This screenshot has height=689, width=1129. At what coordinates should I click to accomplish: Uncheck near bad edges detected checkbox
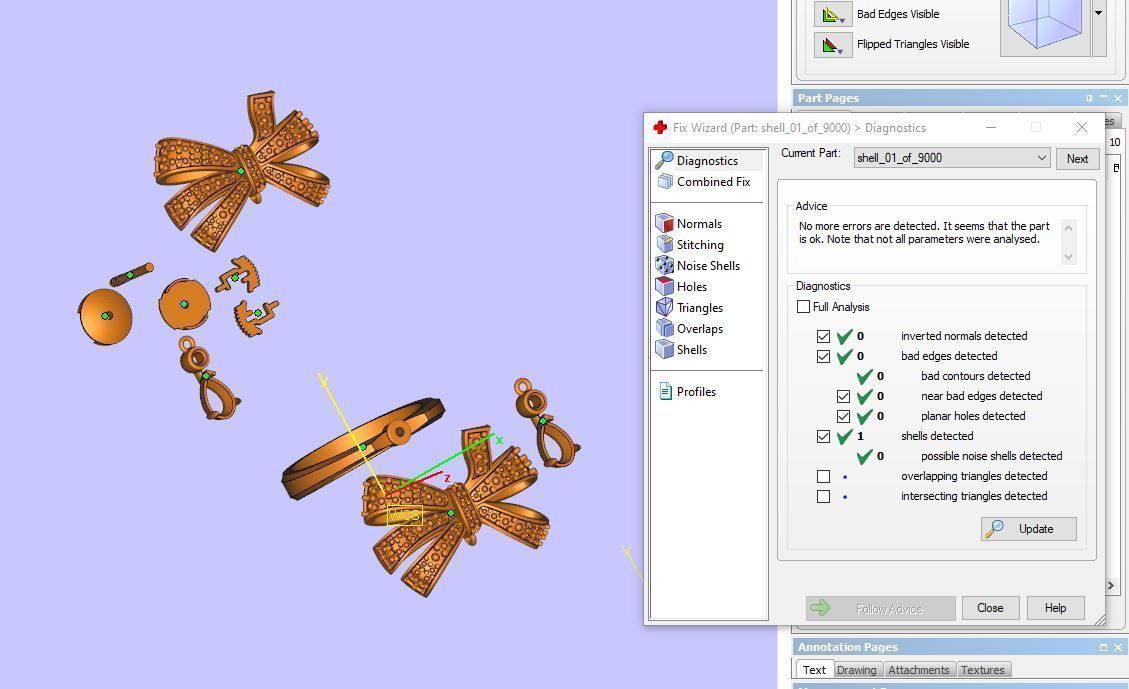844,397
